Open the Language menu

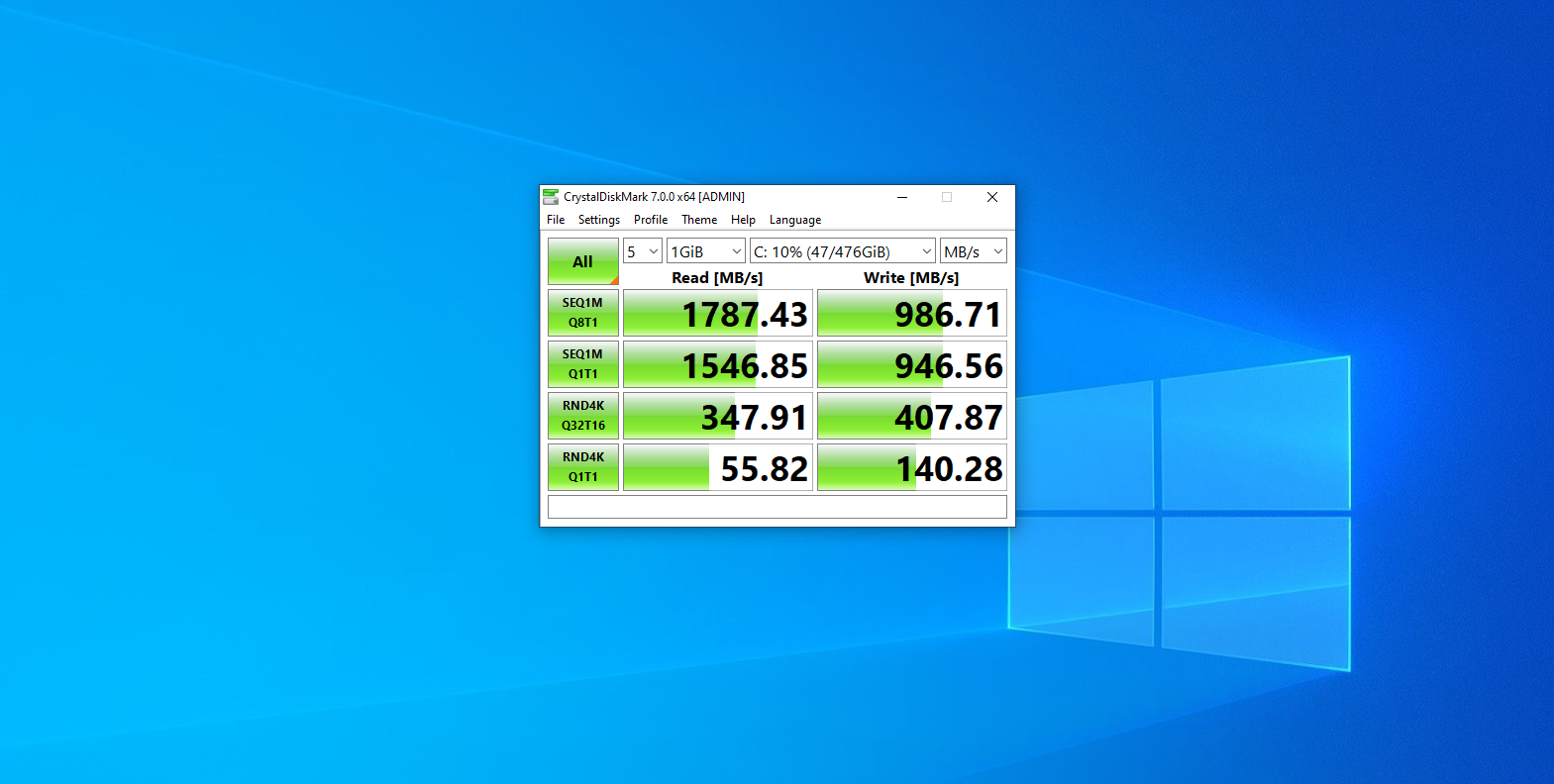pos(795,220)
